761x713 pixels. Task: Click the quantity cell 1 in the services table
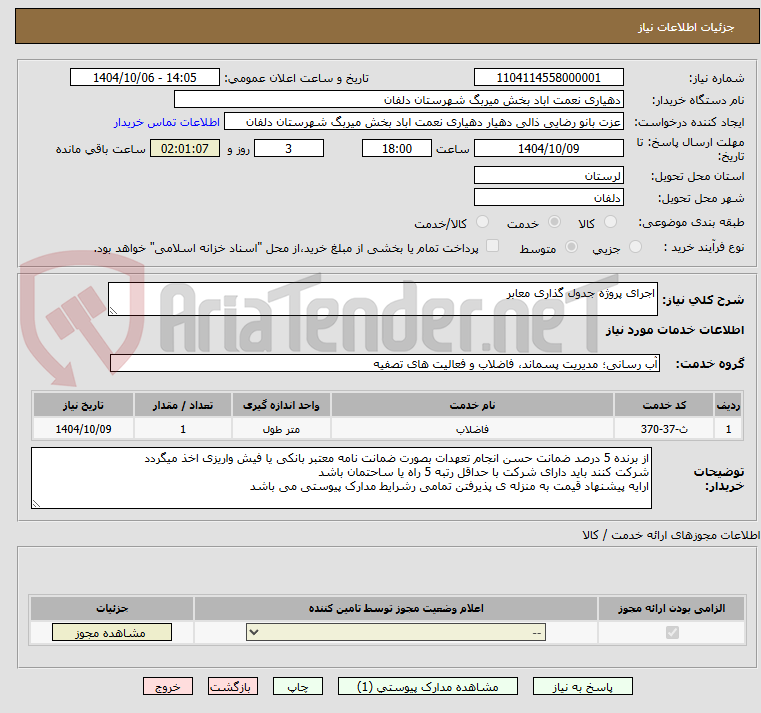[x=182, y=429]
